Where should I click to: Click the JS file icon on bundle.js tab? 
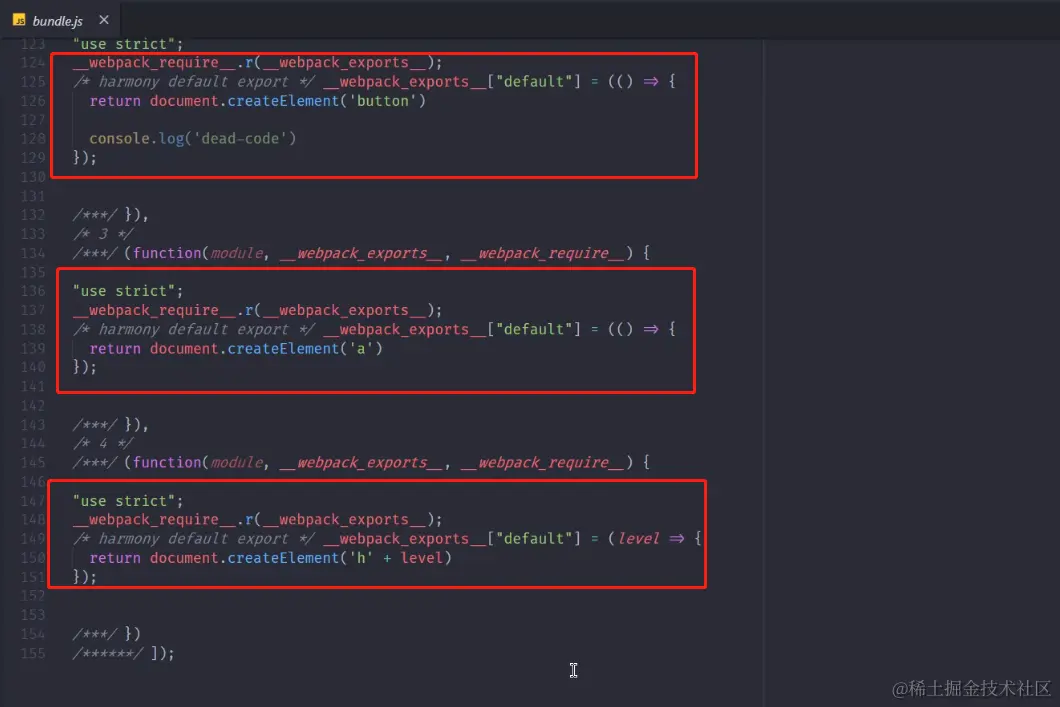click(19, 20)
